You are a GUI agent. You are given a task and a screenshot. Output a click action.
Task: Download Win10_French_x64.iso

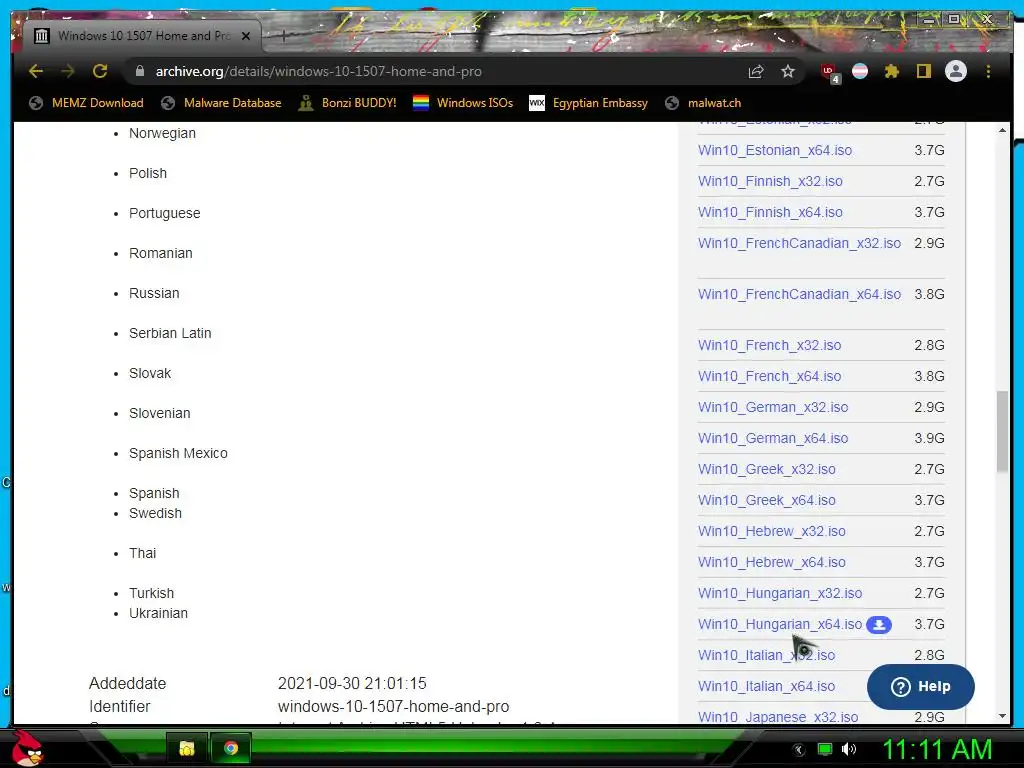(769, 376)
